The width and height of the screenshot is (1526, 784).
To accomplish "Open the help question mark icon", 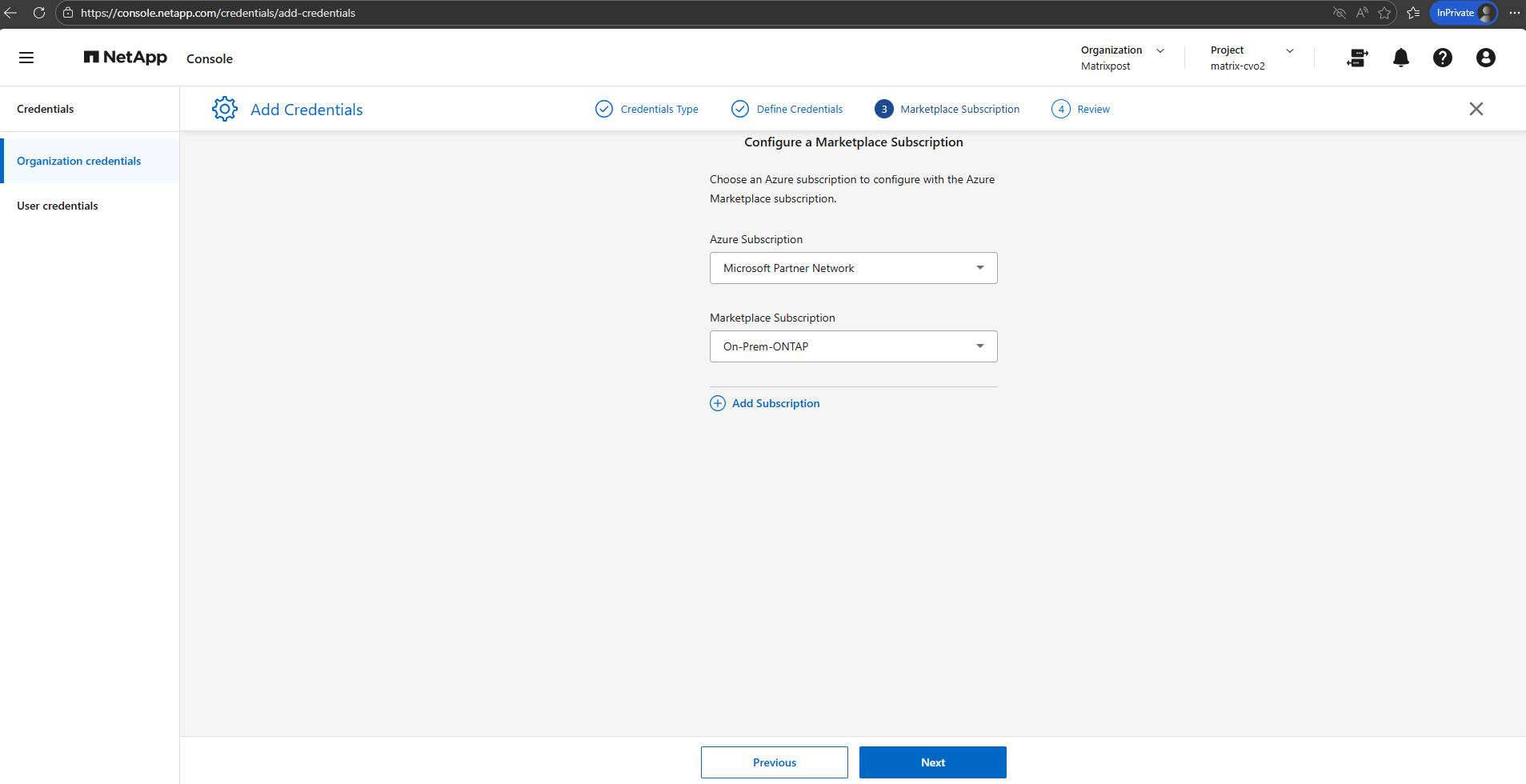I will tap(1442, 58).
